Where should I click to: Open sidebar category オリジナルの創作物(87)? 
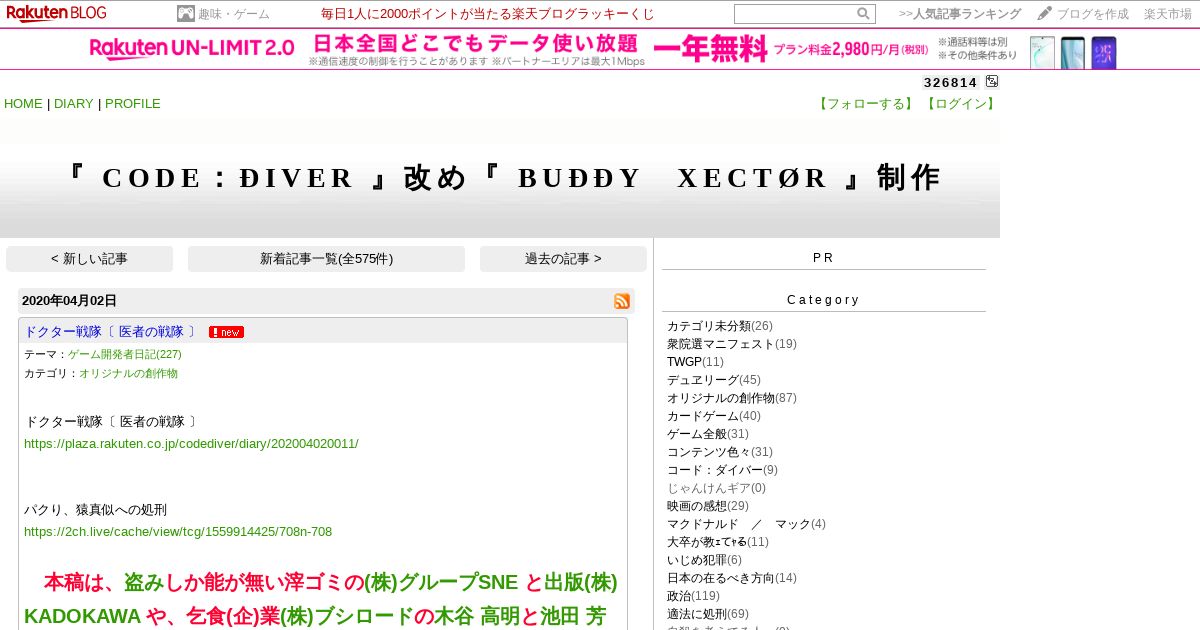[x=732, y=398]
